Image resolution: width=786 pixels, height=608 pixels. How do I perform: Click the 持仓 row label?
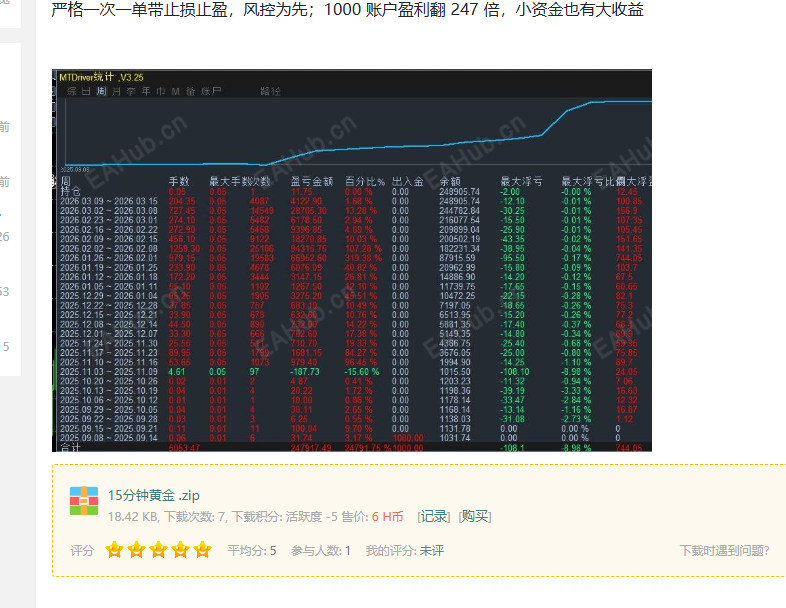point(71,191)
